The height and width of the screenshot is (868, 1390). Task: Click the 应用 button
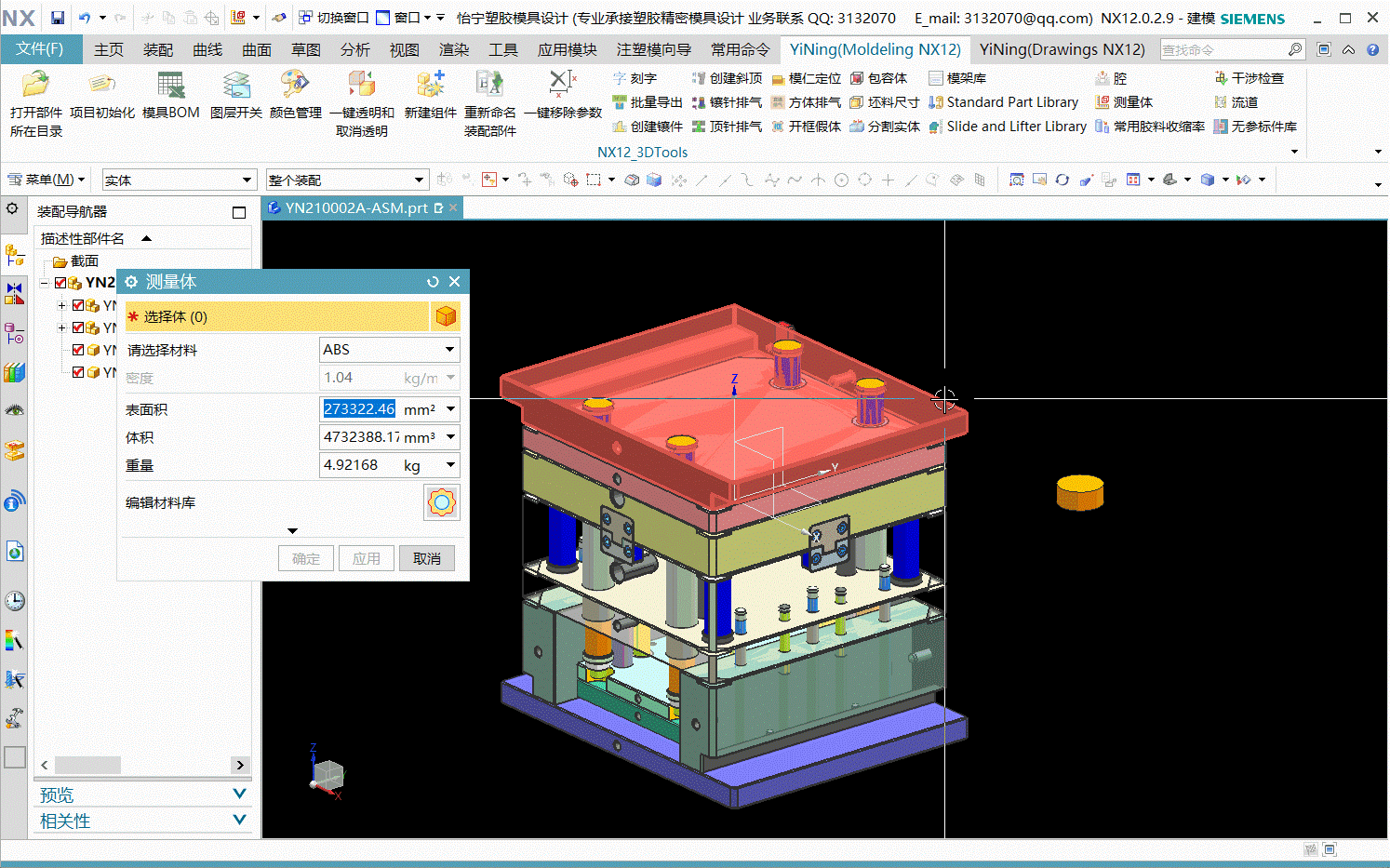click(x=367, y=558)
